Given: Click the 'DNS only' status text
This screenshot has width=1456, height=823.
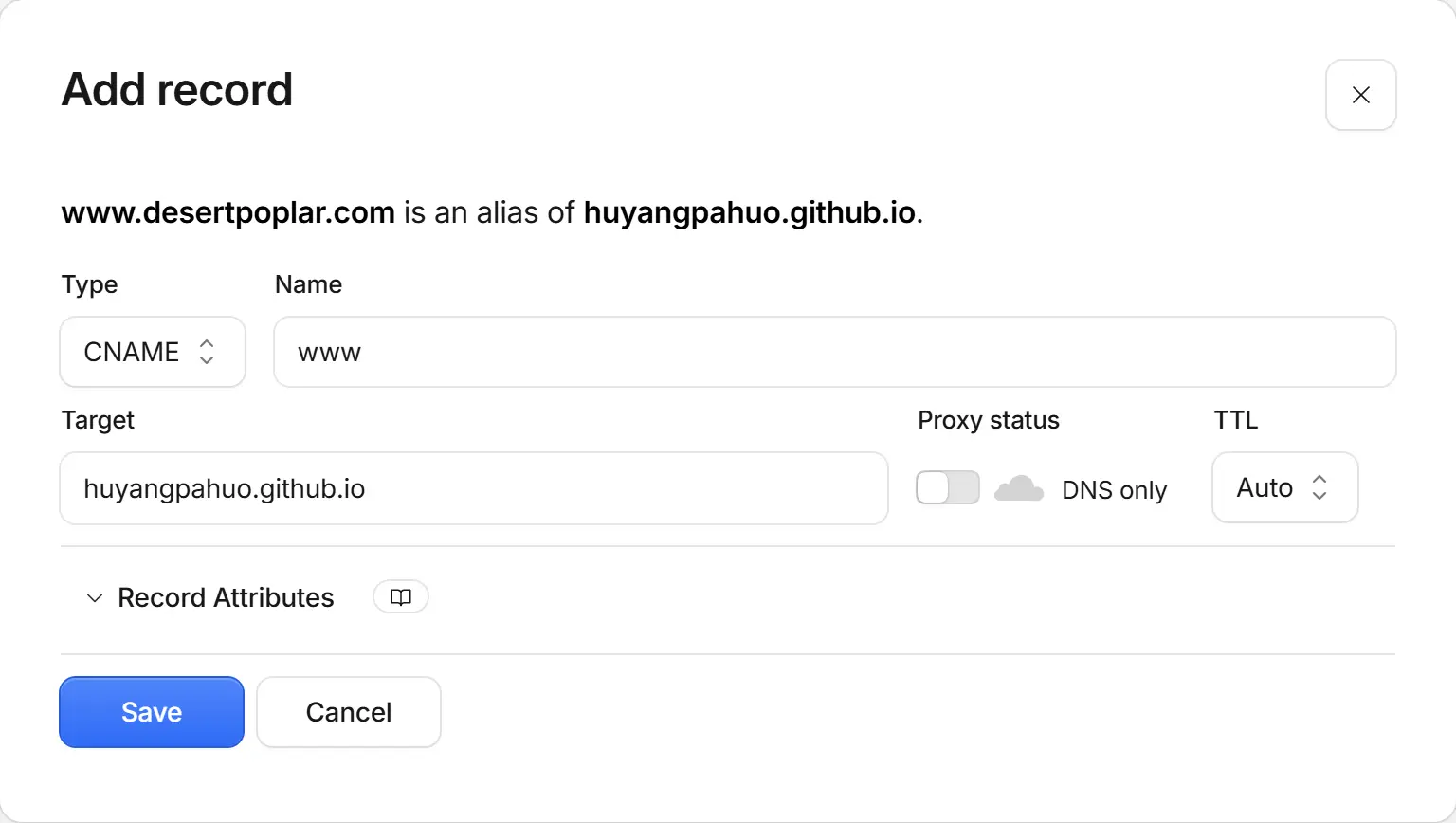Looking at the screenshot, I should pyautogui.click(x=1114, y=490).
